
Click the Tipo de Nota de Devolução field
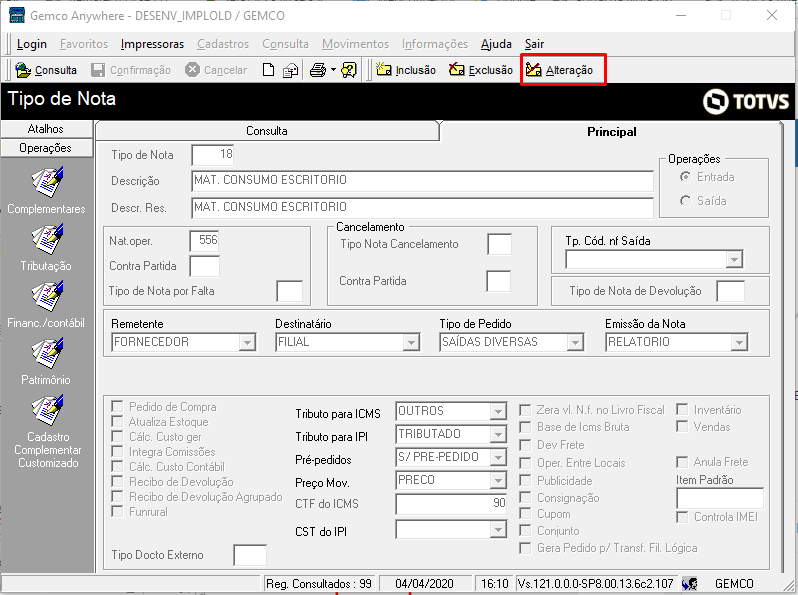click(x=730, y=291)
